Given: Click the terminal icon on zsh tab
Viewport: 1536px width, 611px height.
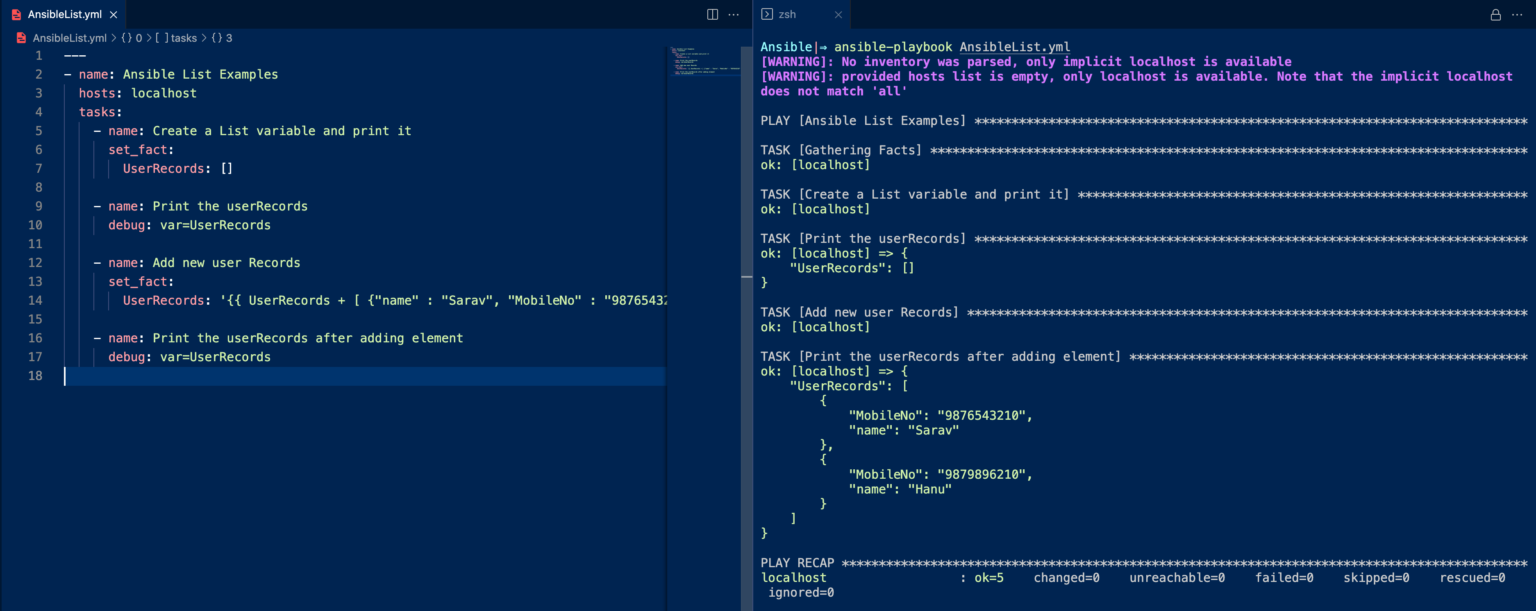Looking at the screenshot, I should [x=767, y=14].
